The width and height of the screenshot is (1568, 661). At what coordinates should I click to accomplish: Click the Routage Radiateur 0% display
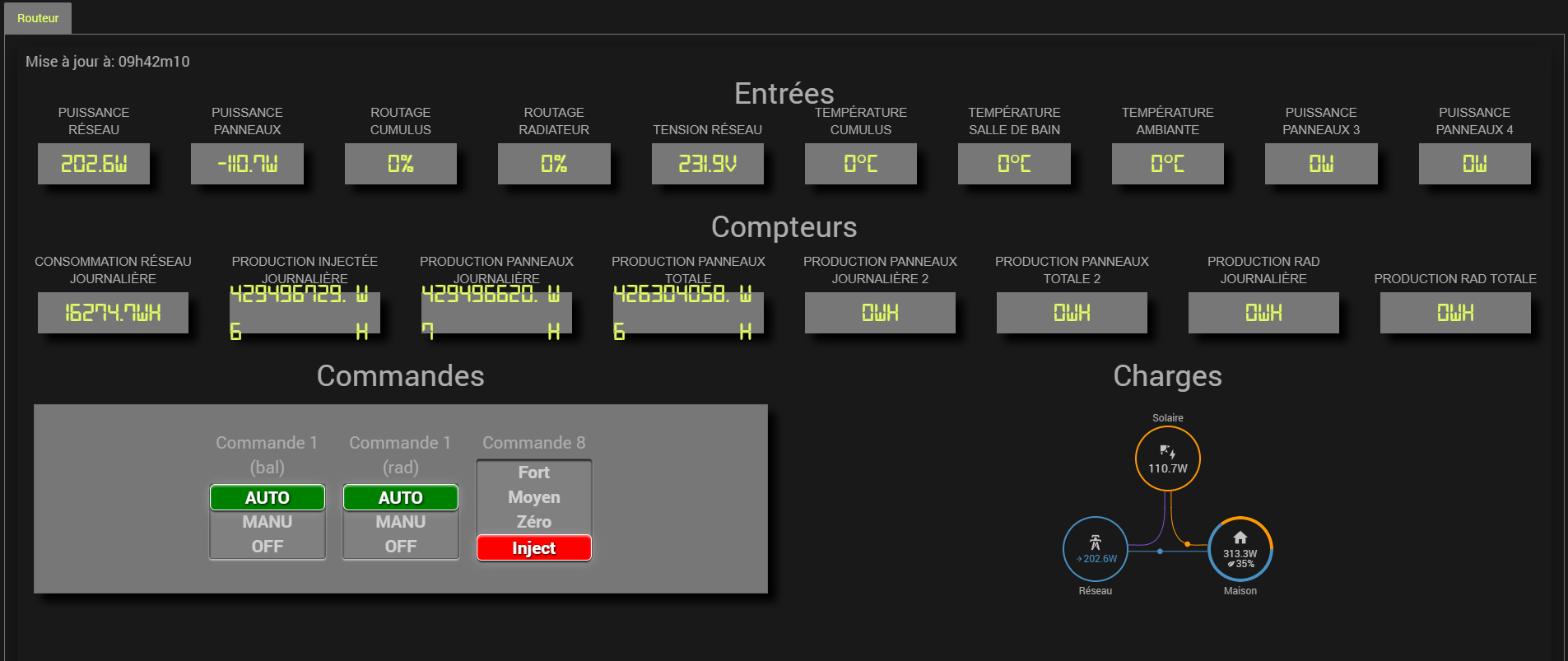point(554,164)
